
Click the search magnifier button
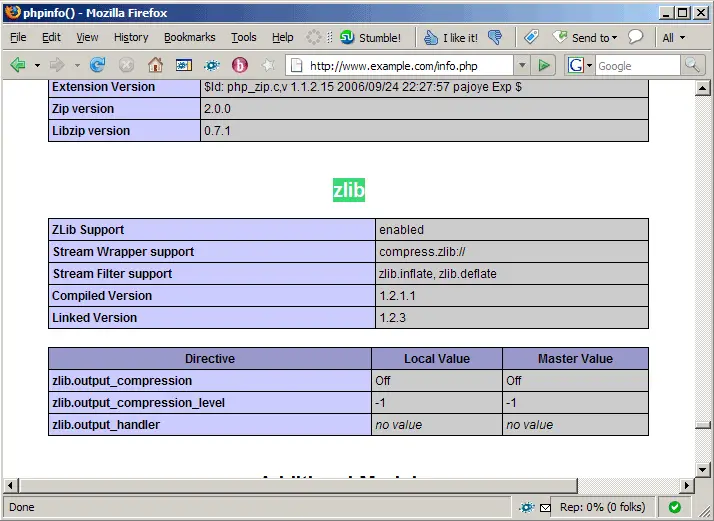[x=692, y=66]
